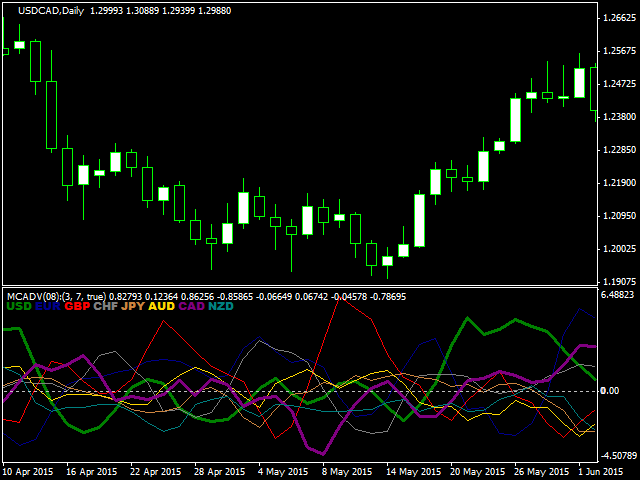Click the 0.86256 indicator value

coord(198,297)
